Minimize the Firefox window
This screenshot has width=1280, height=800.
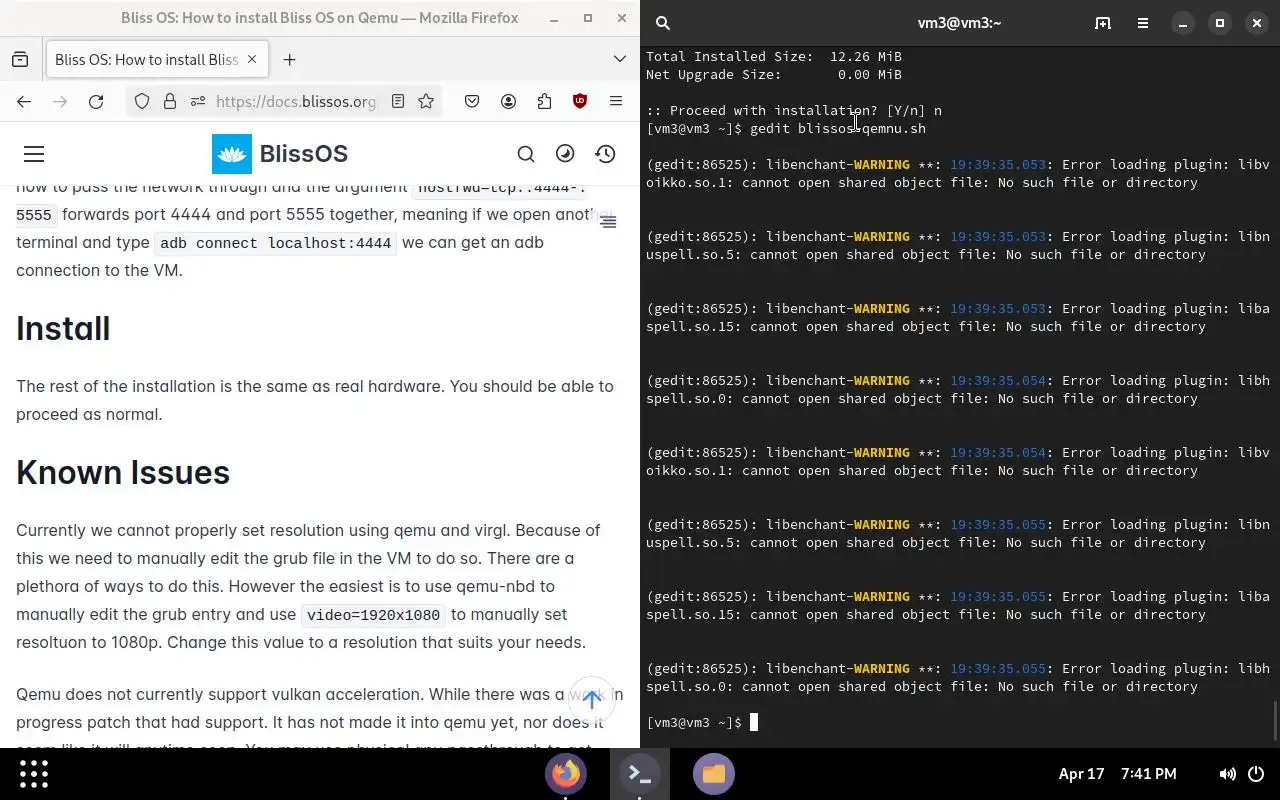click(x=554, y=18)
